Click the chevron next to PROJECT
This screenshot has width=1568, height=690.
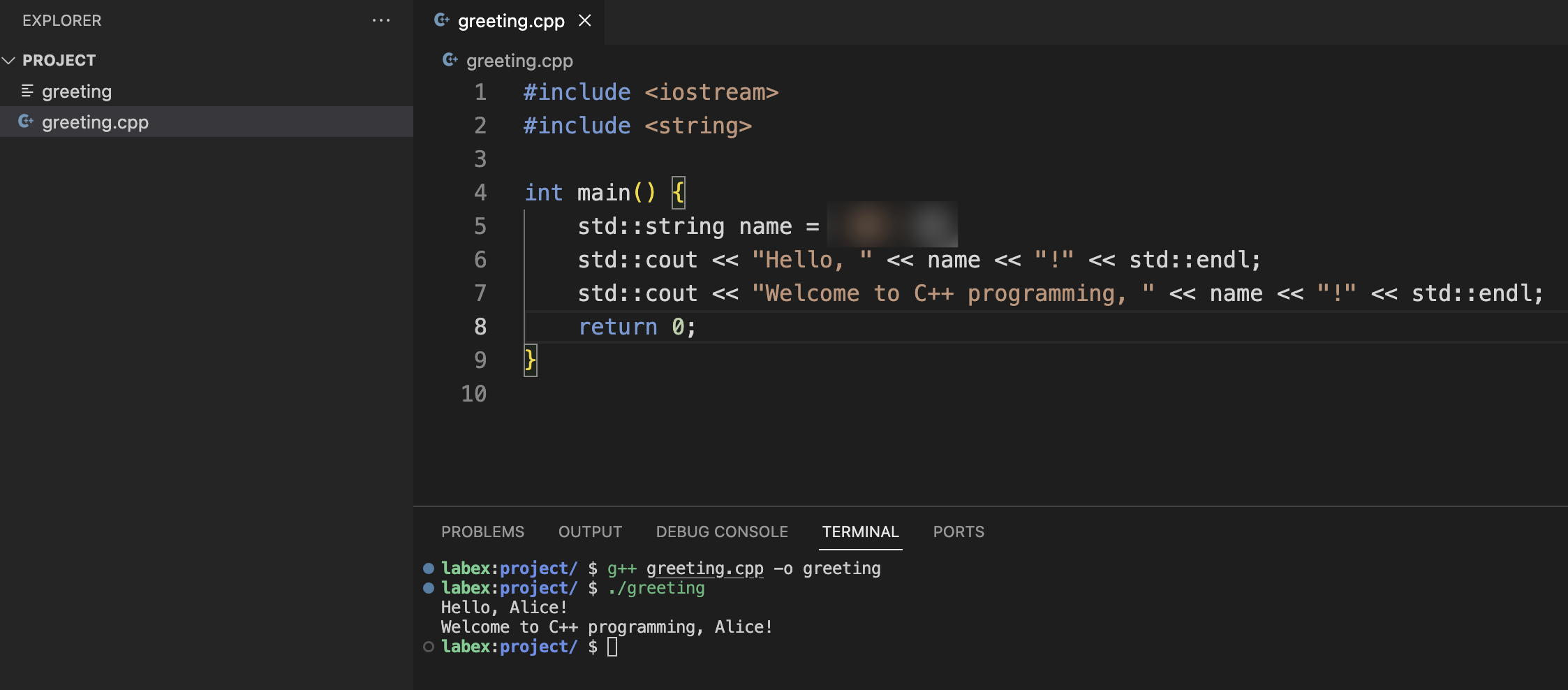9,59
